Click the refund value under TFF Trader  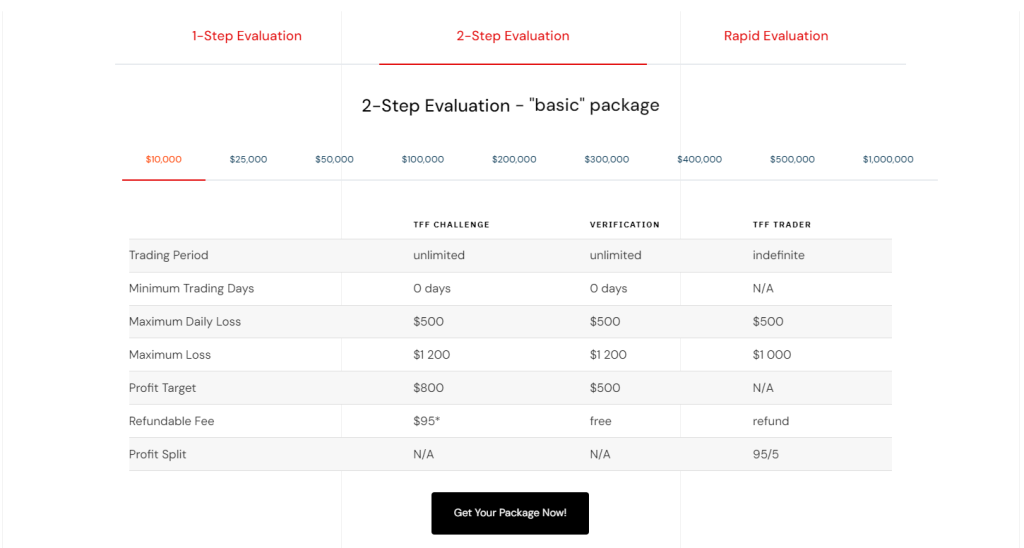click(771, 421)
